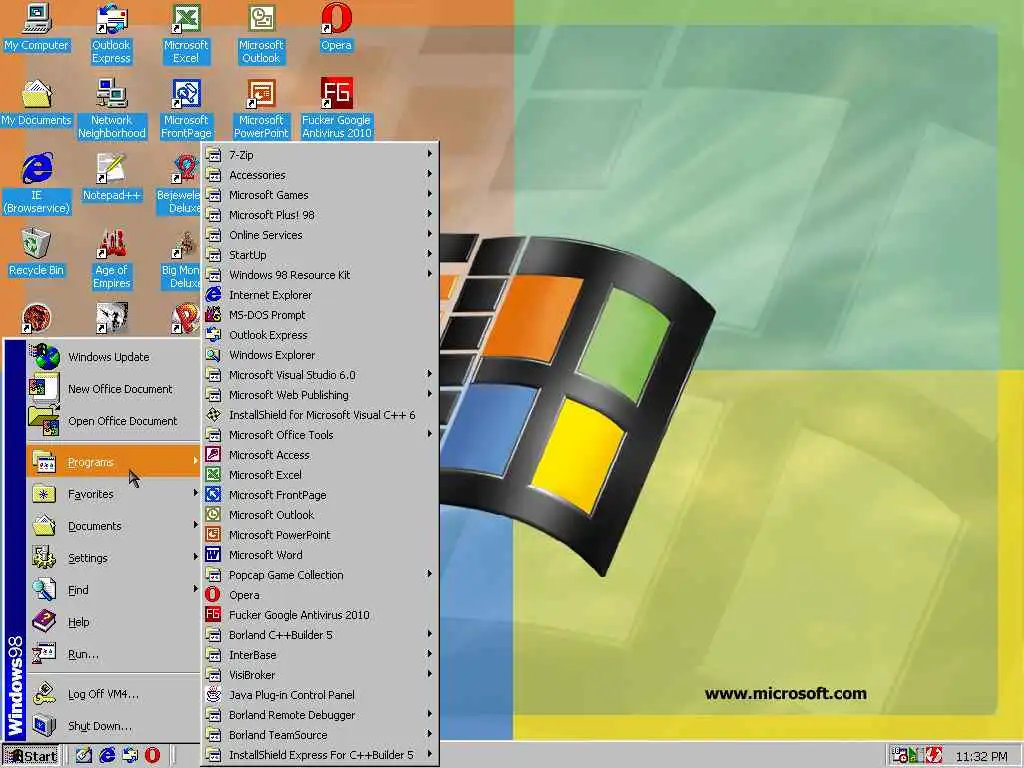This screenshot has height=768, width=1024.
Task: Expand the InterBase program group
Action: click(x=320, y=655)
